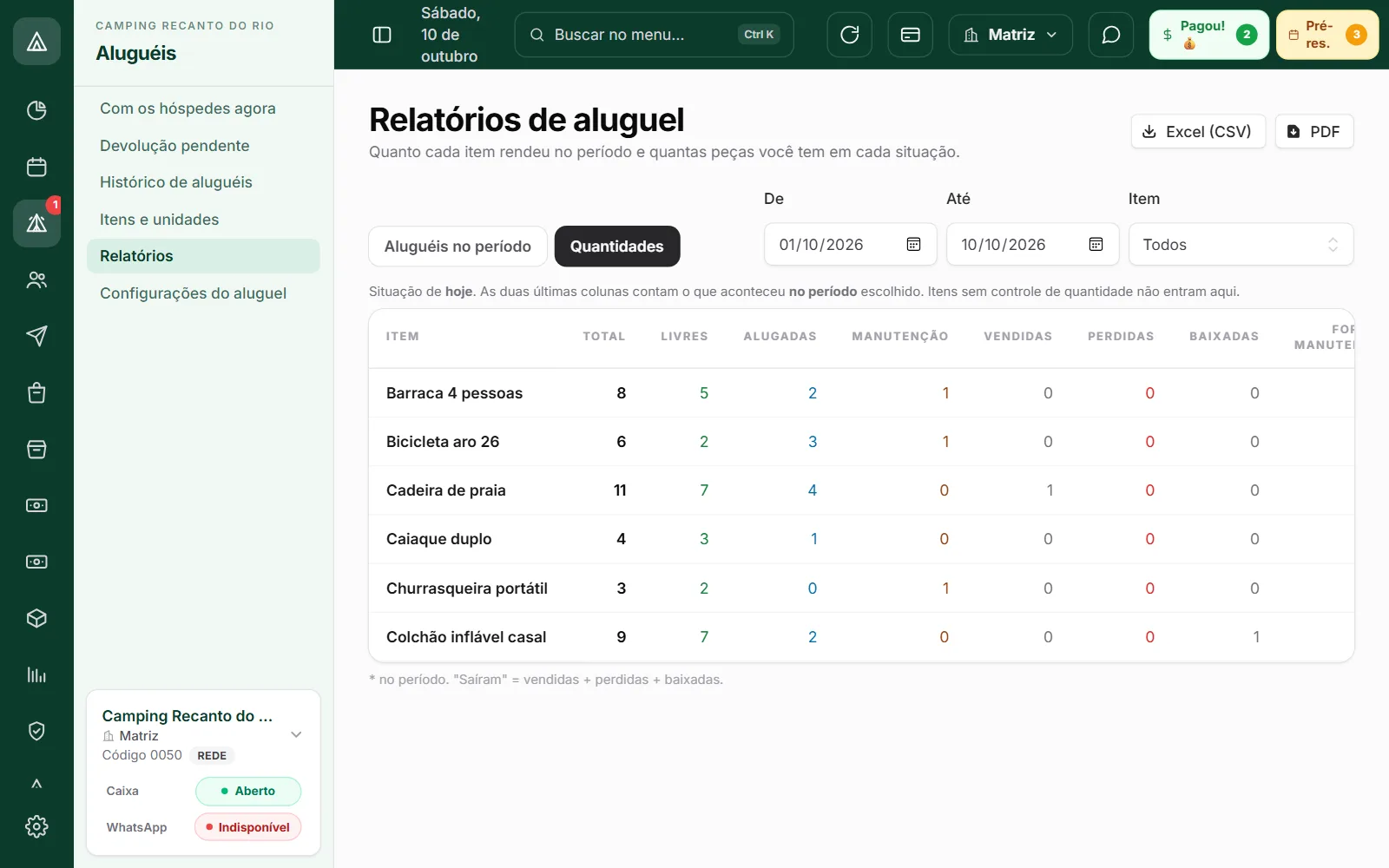Screen dimensions: 1389x868
Task: Open calendar picker for Até date
Action: 1096,245
